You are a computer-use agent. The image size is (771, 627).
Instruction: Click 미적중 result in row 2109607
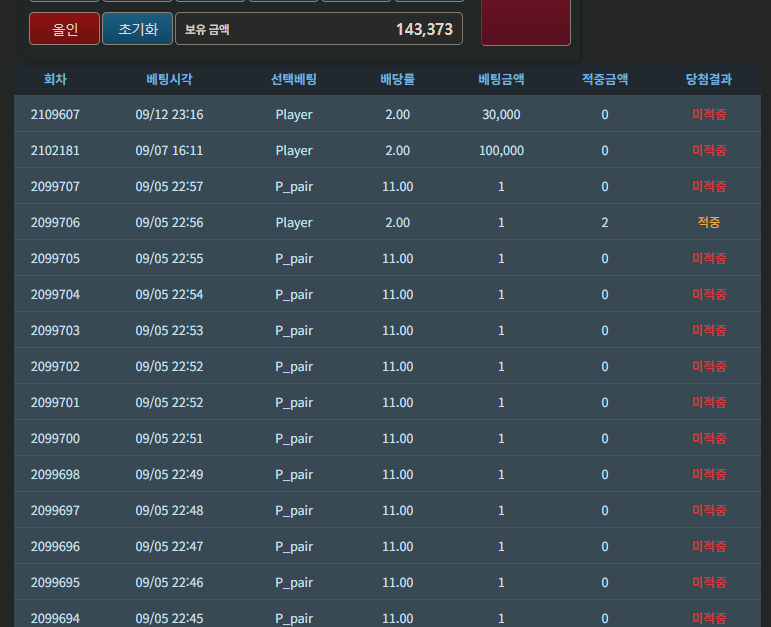click(x=709, y=115)
